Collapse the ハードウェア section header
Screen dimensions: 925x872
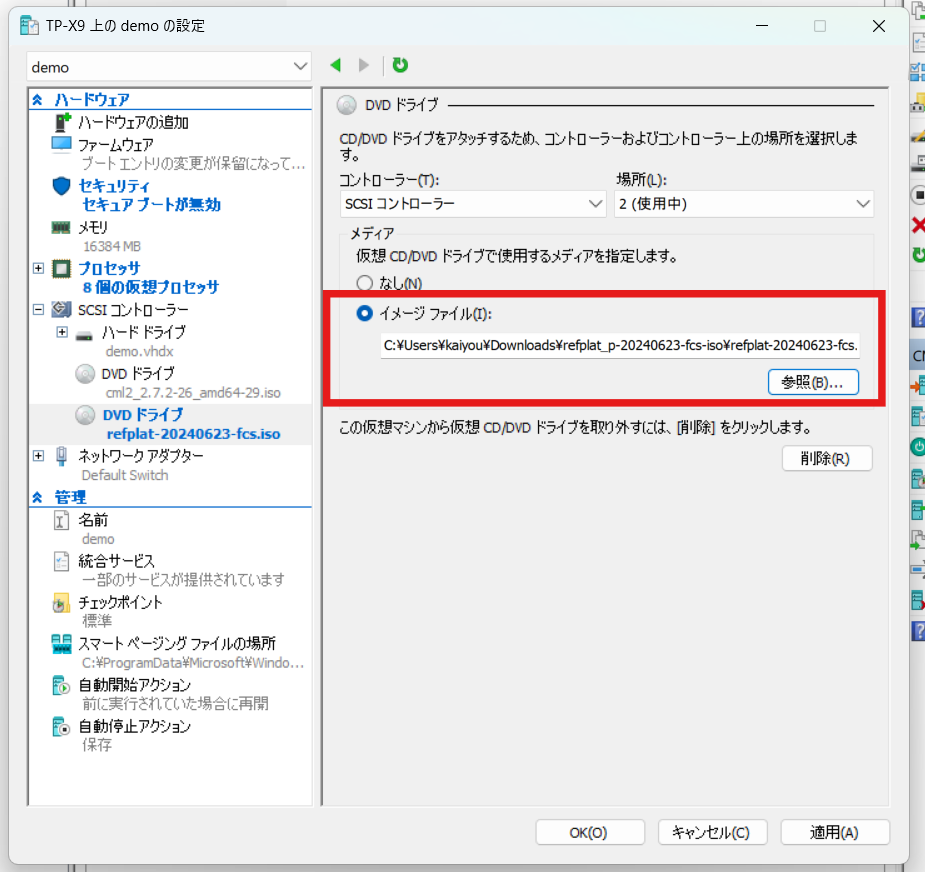(x=37, y=100)
